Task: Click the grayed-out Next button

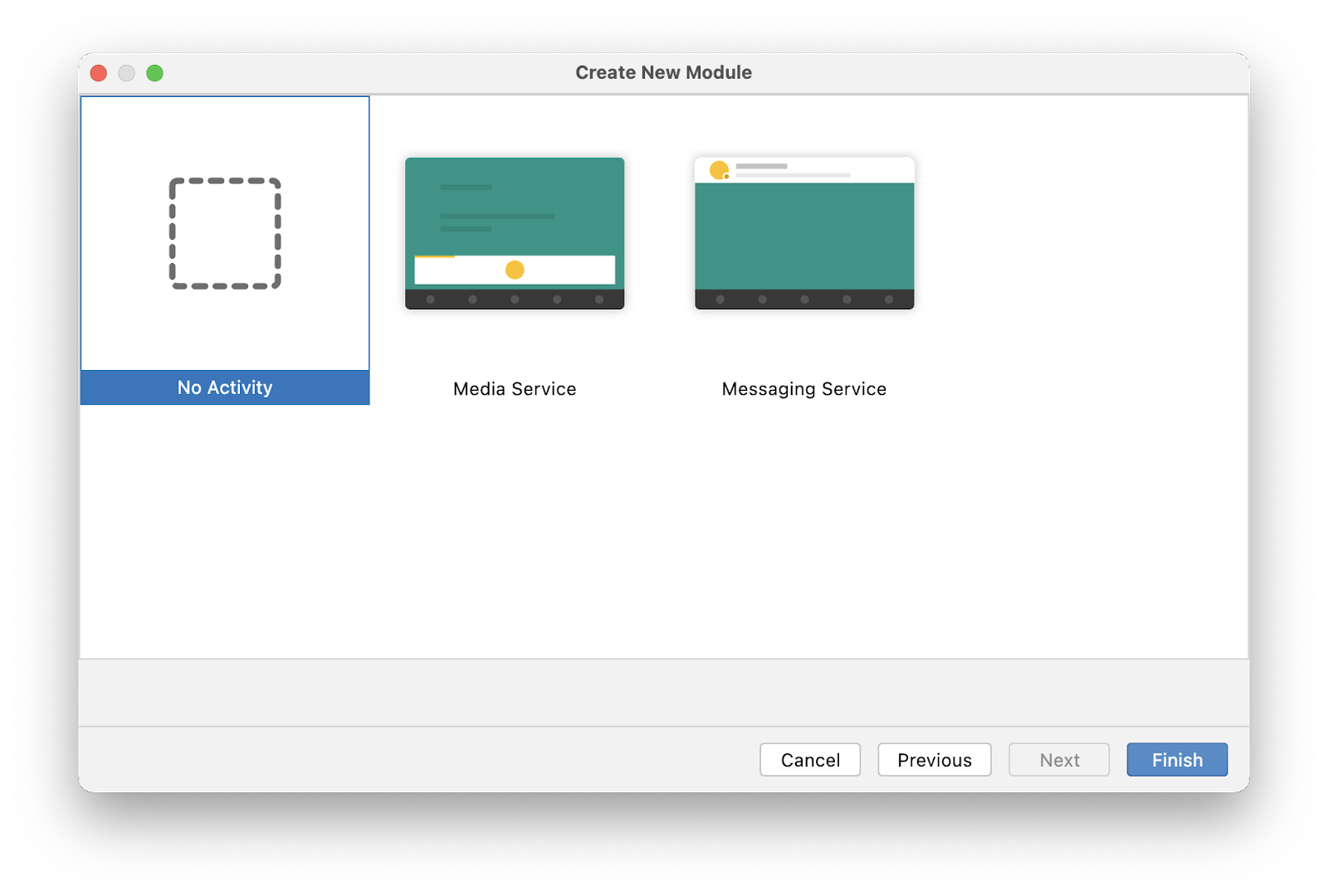Action: [x=1059, y=760]
